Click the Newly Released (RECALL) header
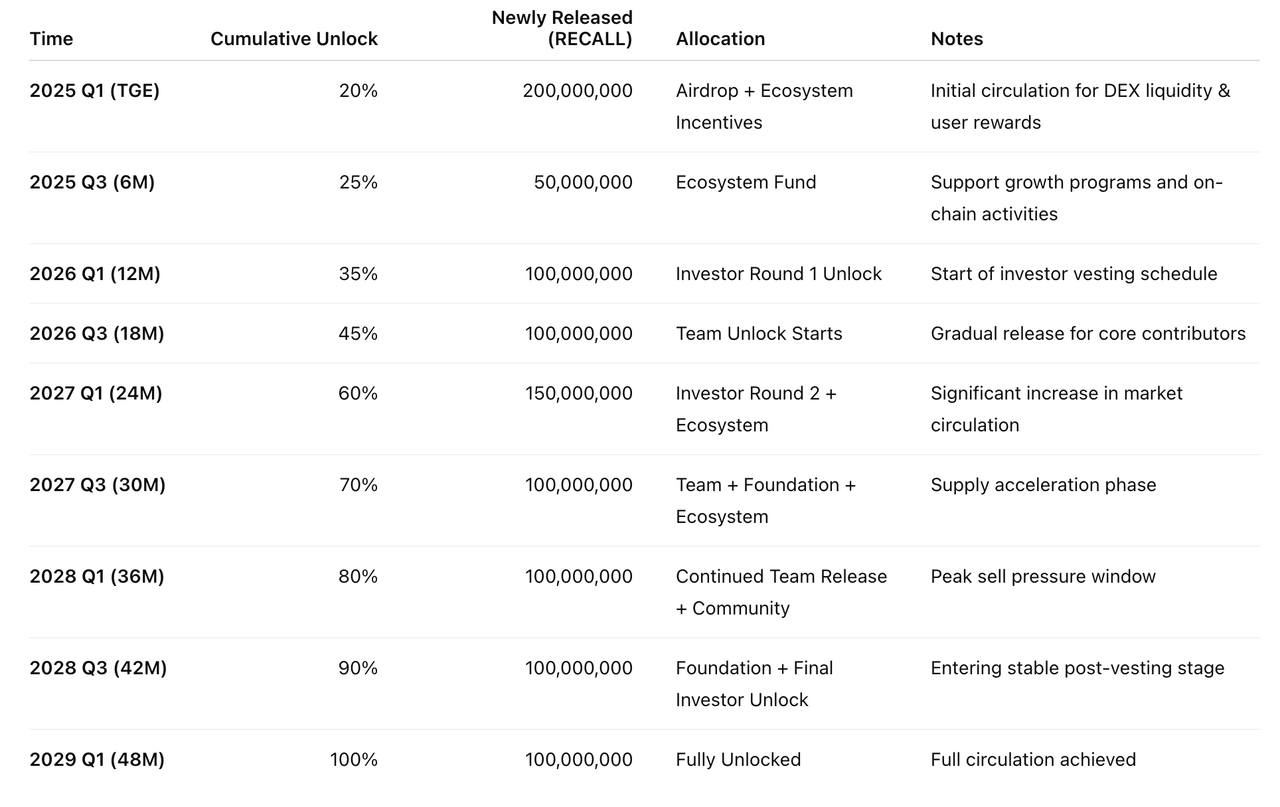 [562, 28]
